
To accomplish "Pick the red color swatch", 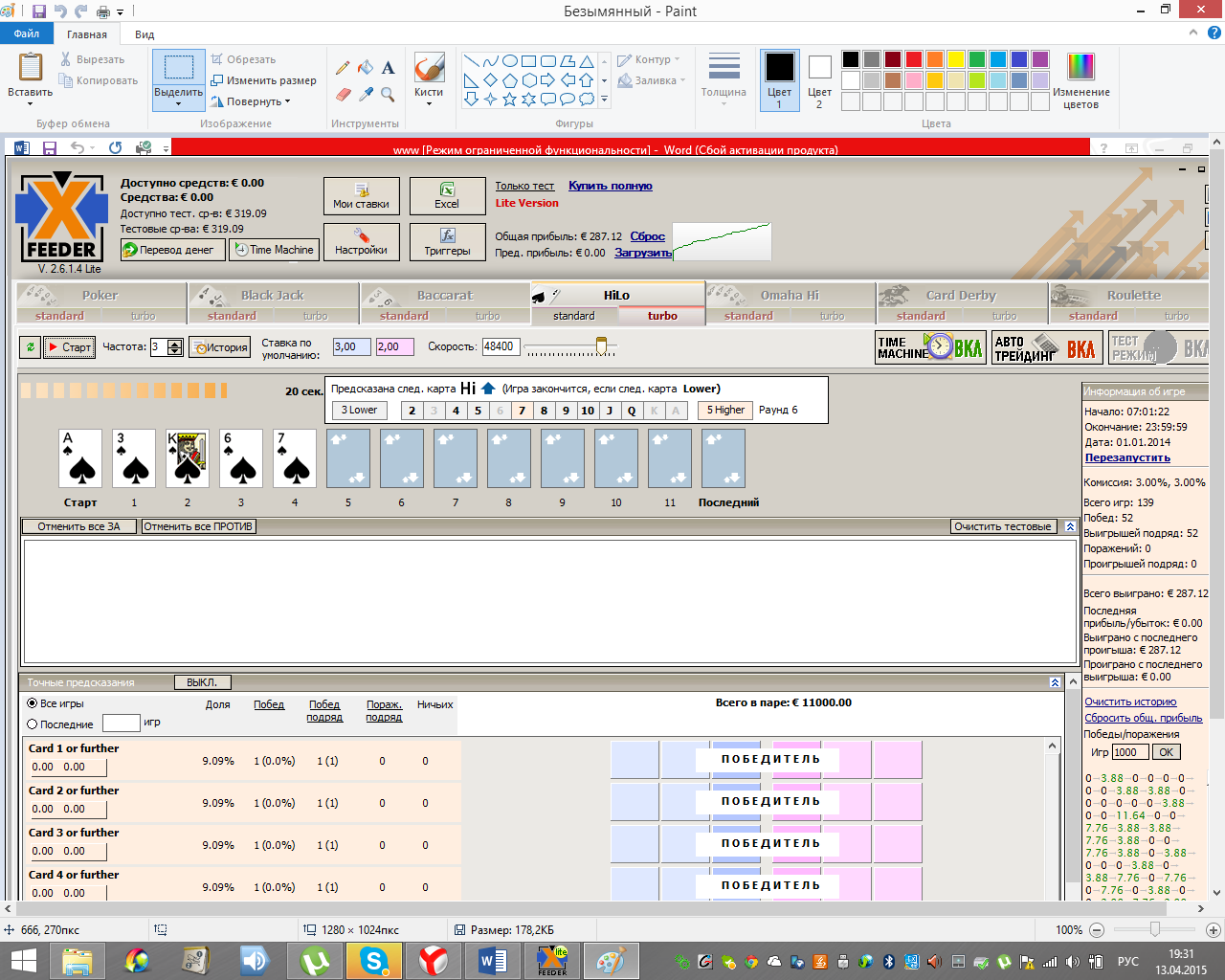I will pos(914,59).
